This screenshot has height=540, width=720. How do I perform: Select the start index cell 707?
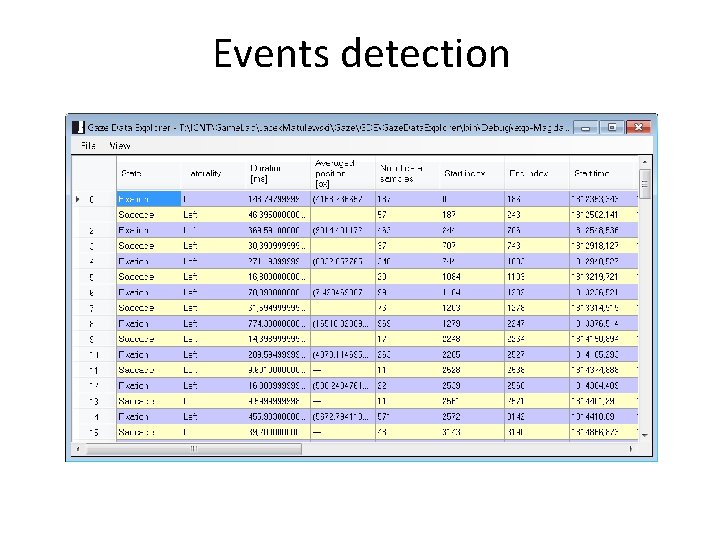point(472,246)
